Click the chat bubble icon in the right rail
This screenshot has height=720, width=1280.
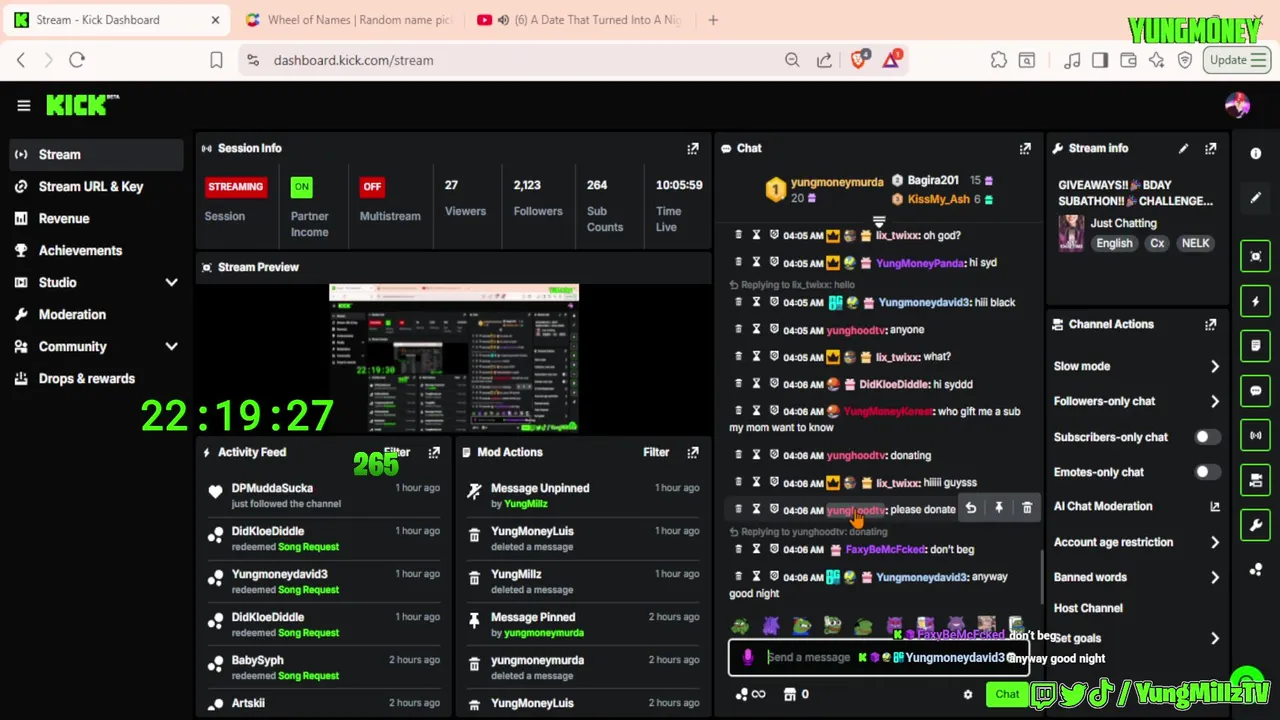point(1256,391)
